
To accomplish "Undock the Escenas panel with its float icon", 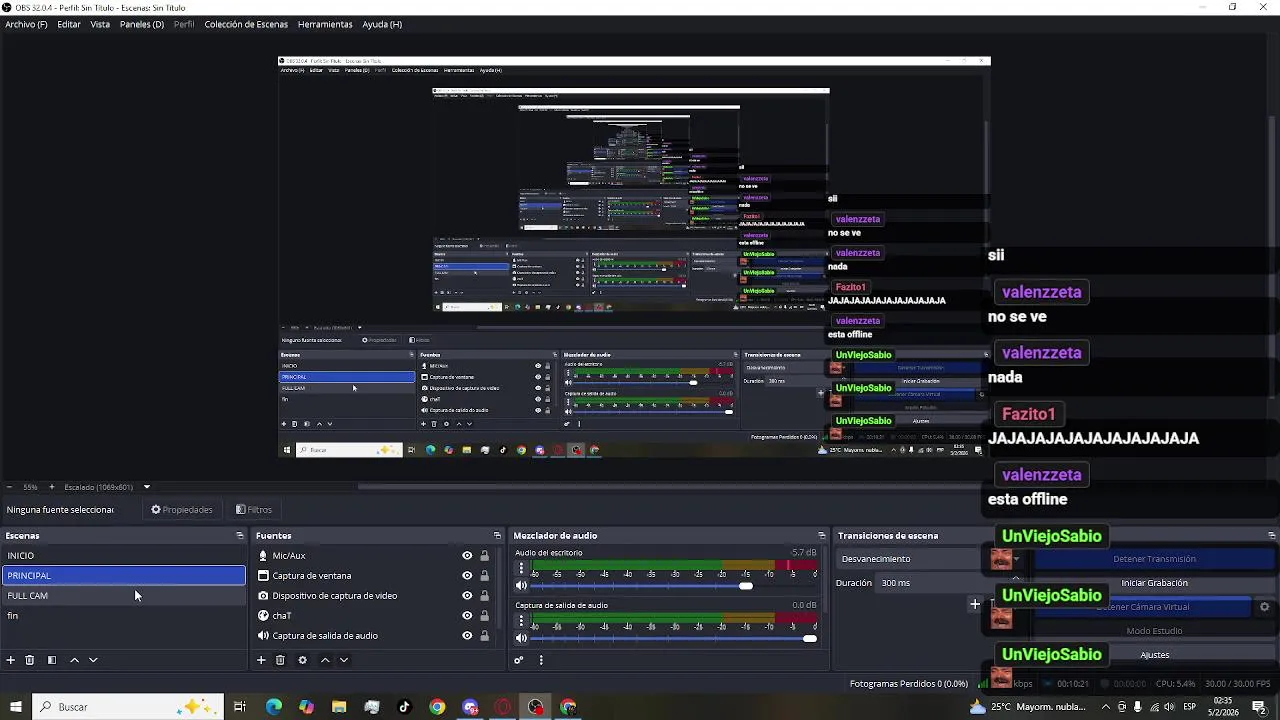I will 239,536.
